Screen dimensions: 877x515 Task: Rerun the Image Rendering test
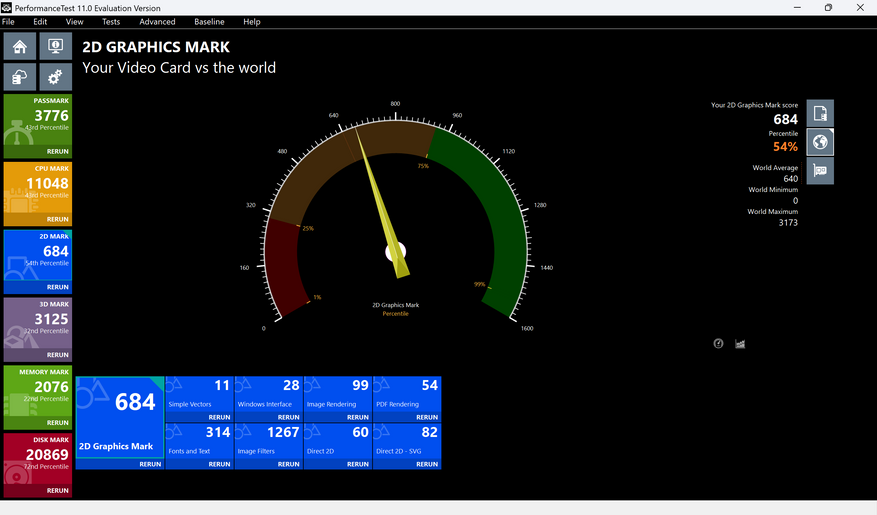point(358,417)
